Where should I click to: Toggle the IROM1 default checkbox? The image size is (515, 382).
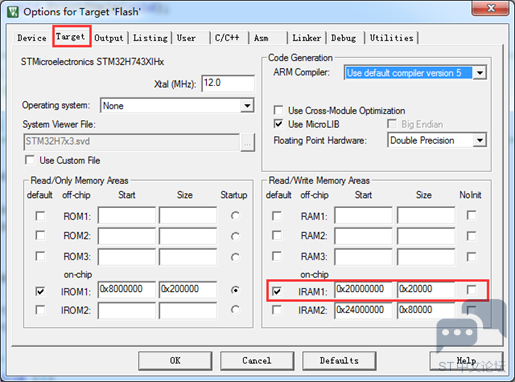click(40, 291)
